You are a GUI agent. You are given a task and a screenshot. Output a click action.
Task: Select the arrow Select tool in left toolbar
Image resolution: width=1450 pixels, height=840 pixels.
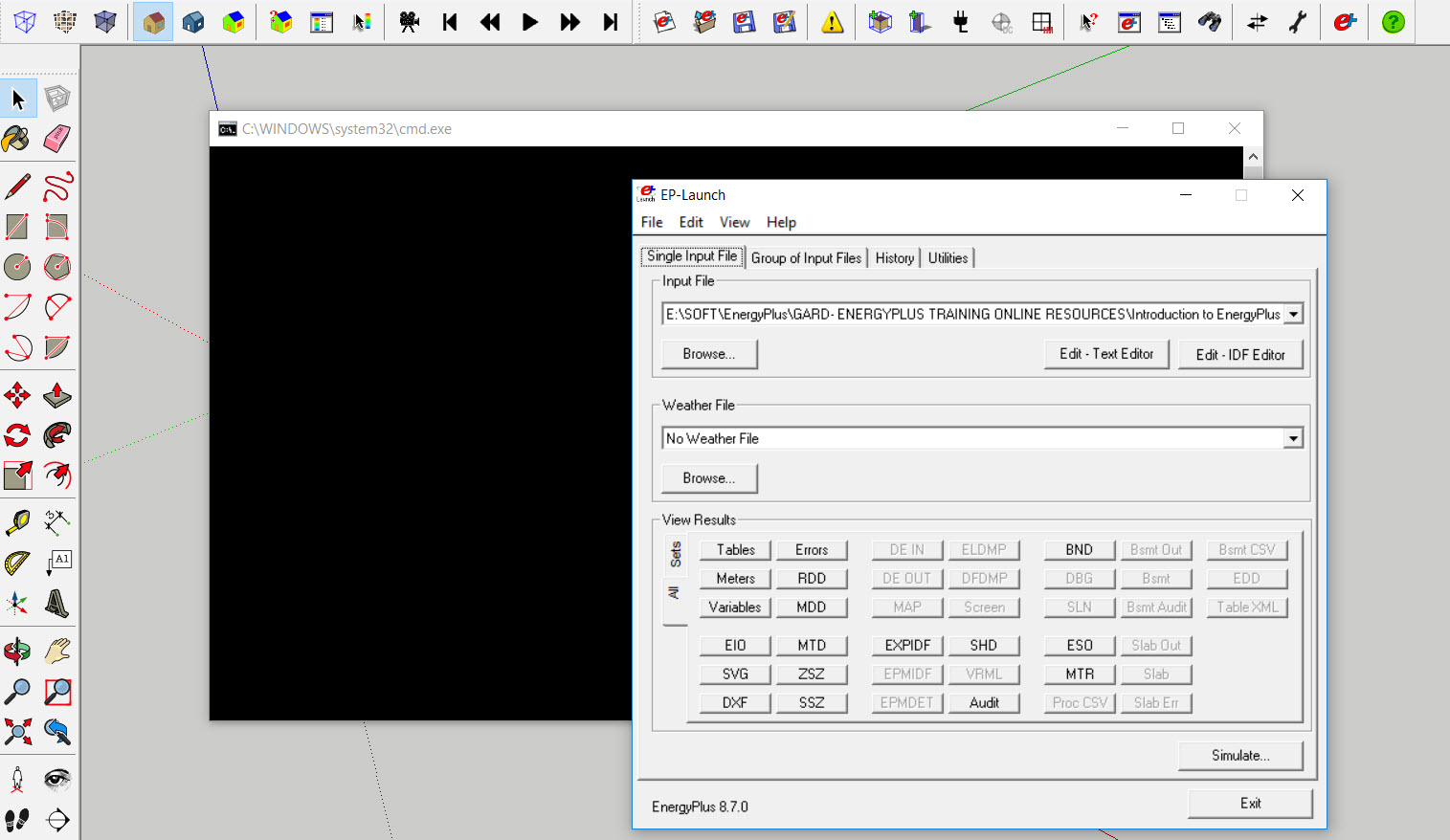tap(17, 99)
